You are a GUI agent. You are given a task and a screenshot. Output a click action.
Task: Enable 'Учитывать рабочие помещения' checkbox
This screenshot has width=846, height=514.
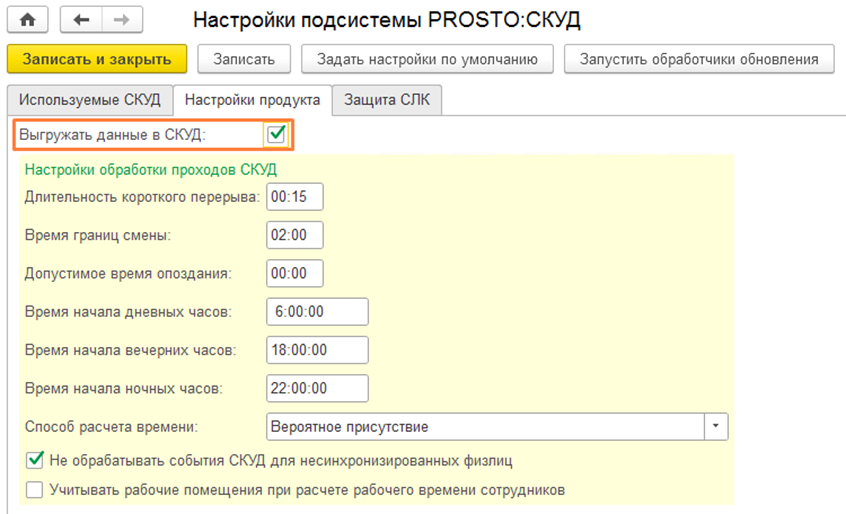coord(35,490)
